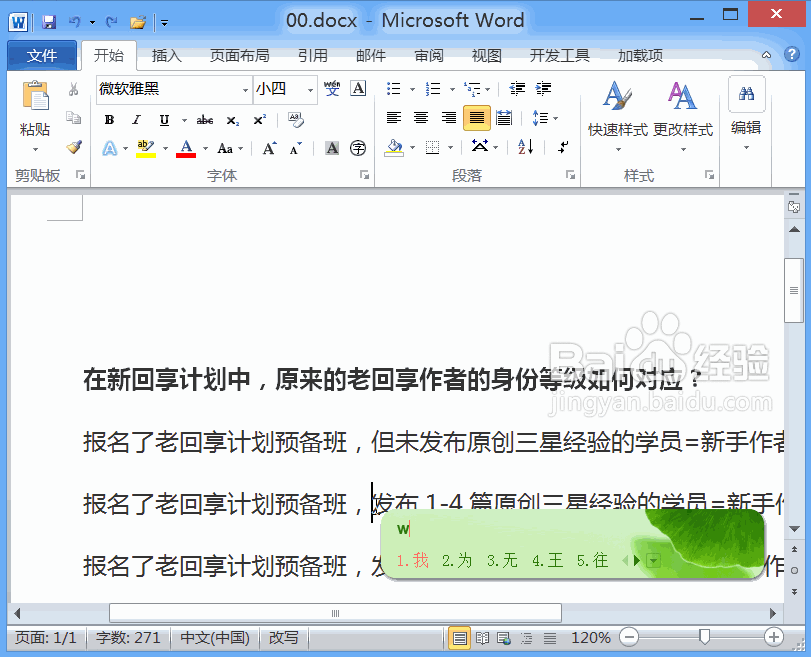Click the font color A icon
This screenshot has width=811, height=657.
click(186, 147)
